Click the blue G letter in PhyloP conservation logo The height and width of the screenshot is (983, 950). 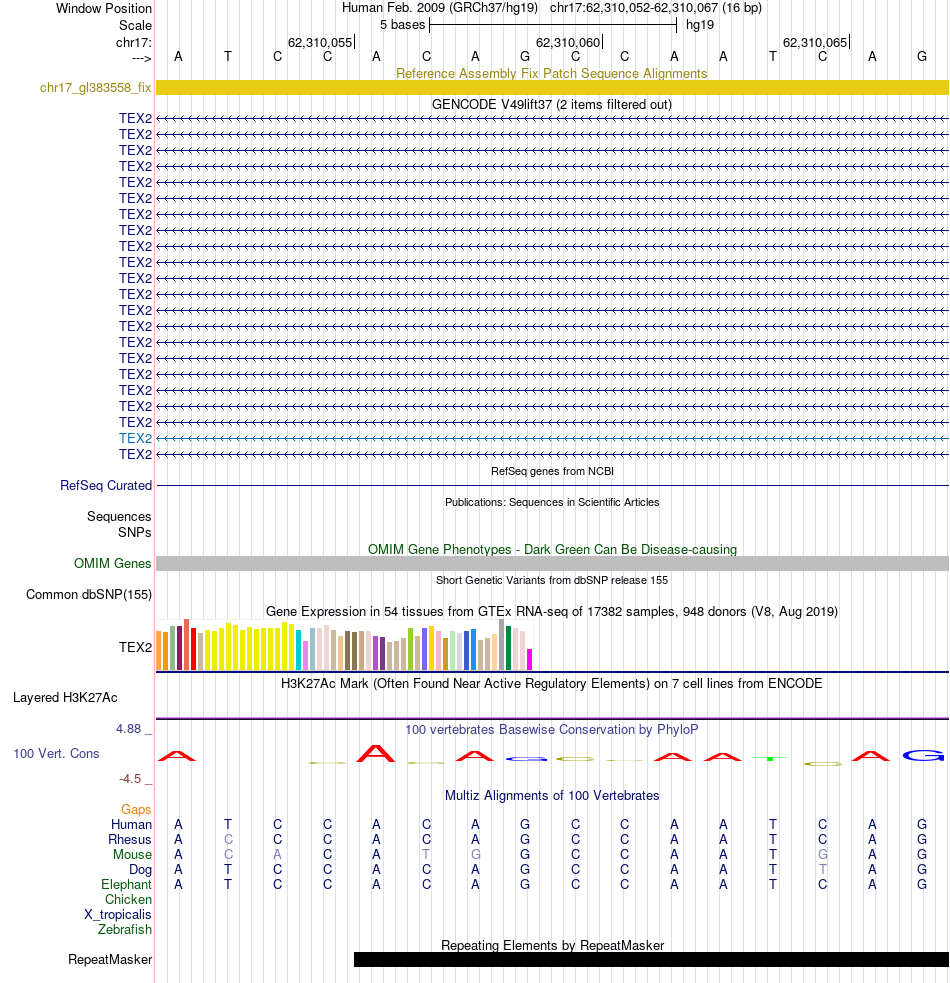point(922,755)
